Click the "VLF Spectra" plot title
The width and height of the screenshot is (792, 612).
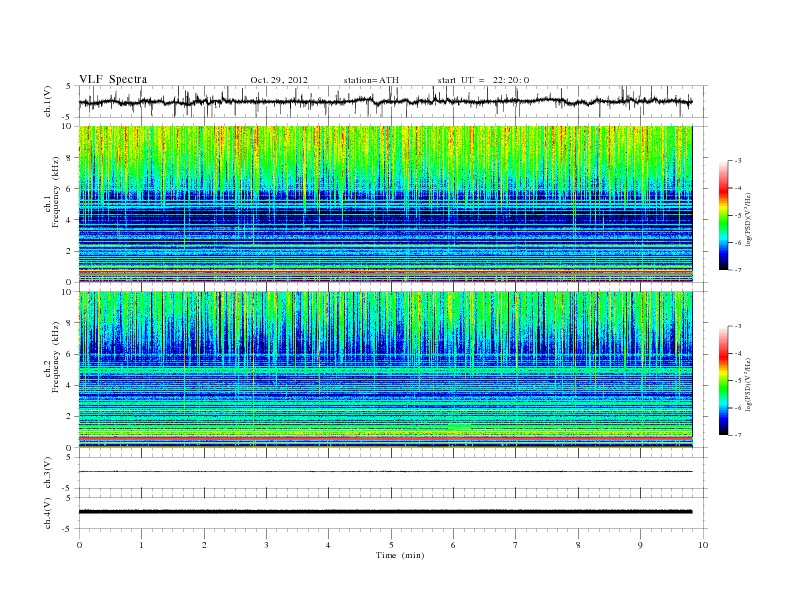tap(113, 79)
